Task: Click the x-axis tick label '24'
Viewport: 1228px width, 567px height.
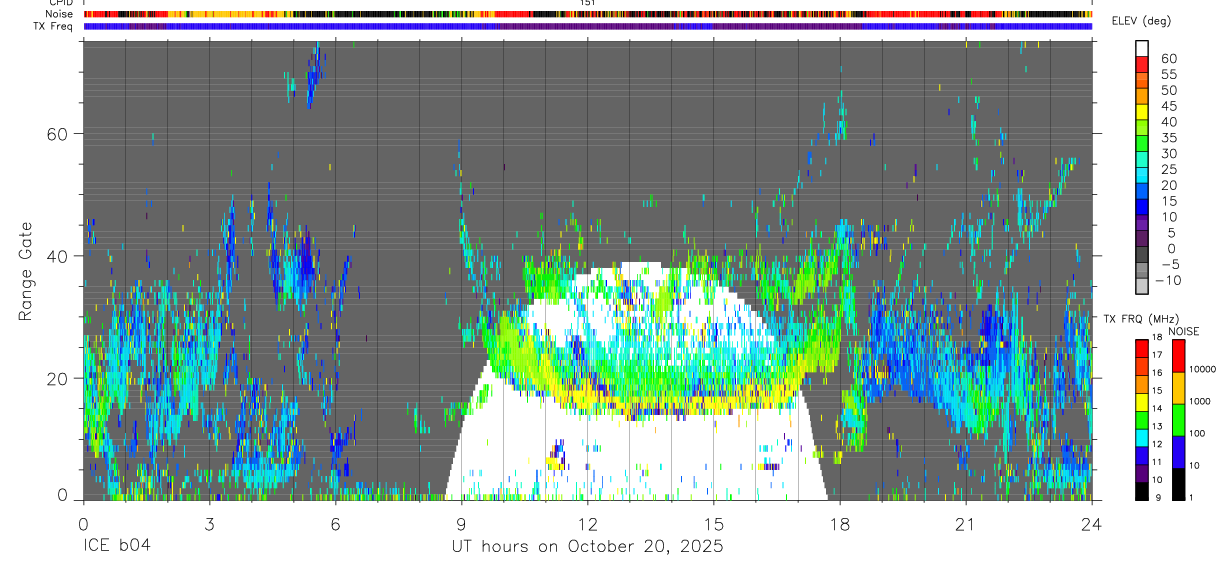Action: pyautogui.click(x=1091, y=523)
